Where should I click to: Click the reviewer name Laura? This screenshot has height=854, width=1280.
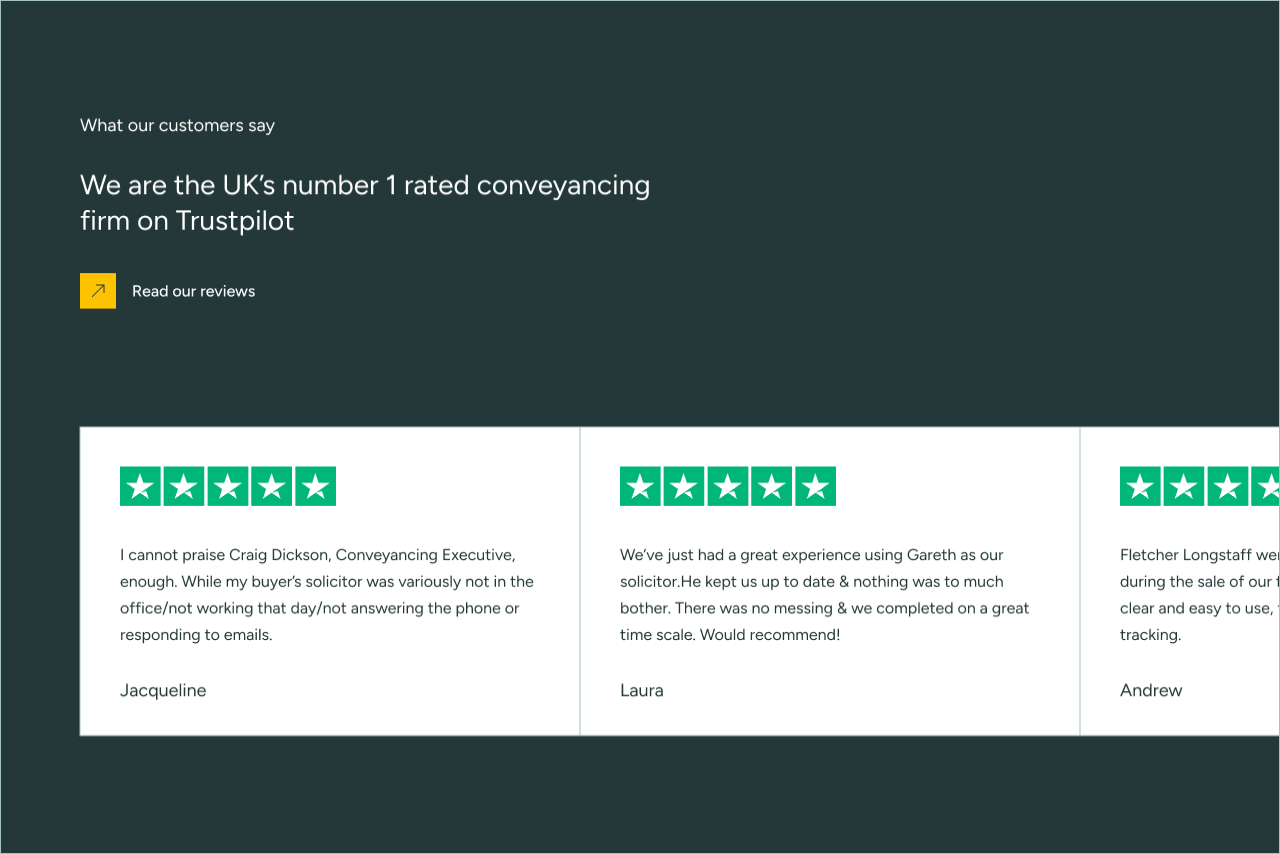pyautogui.click(x=642, y=690)
